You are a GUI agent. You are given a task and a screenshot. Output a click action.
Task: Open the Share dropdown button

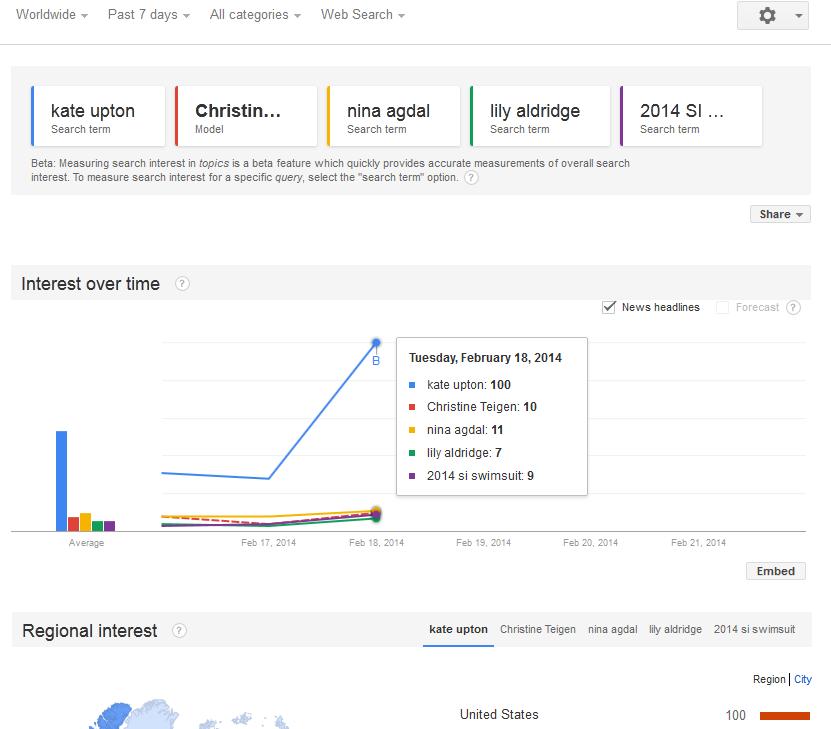[x=780, y=214]
